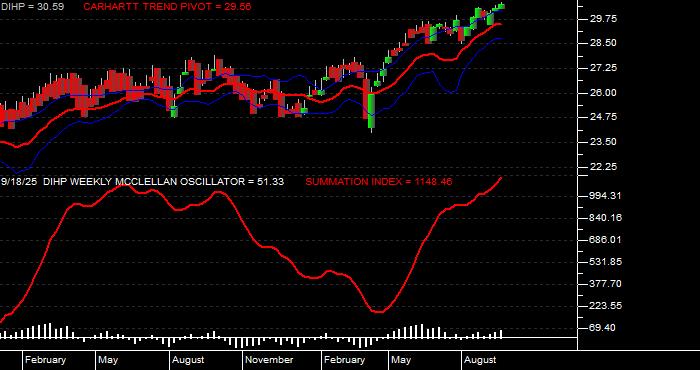Click the last oscillator histogram bar
This screenshot has width=700, height=370.
[501, 334]
